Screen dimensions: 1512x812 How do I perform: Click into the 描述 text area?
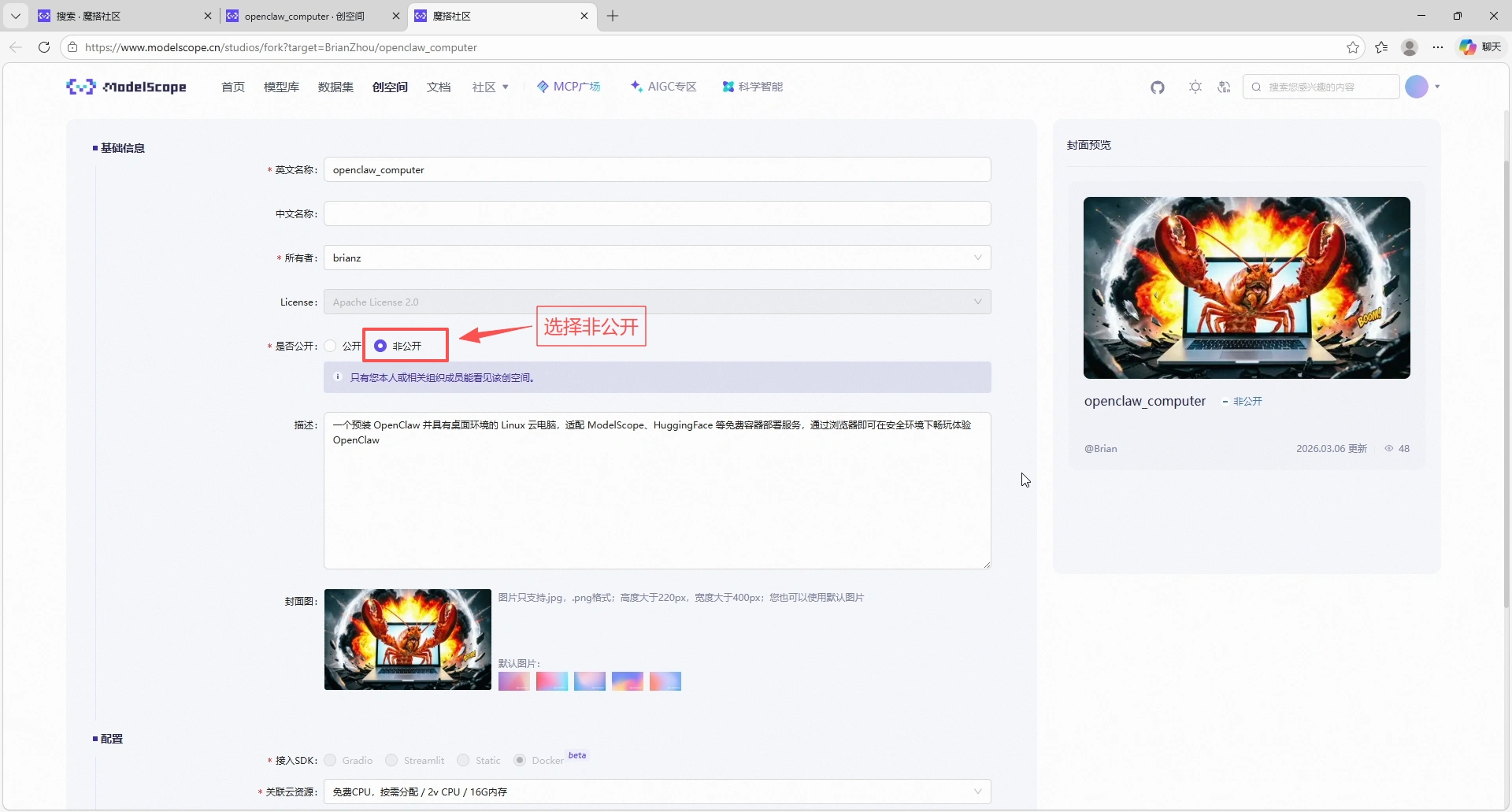click(x=658, y=491)
